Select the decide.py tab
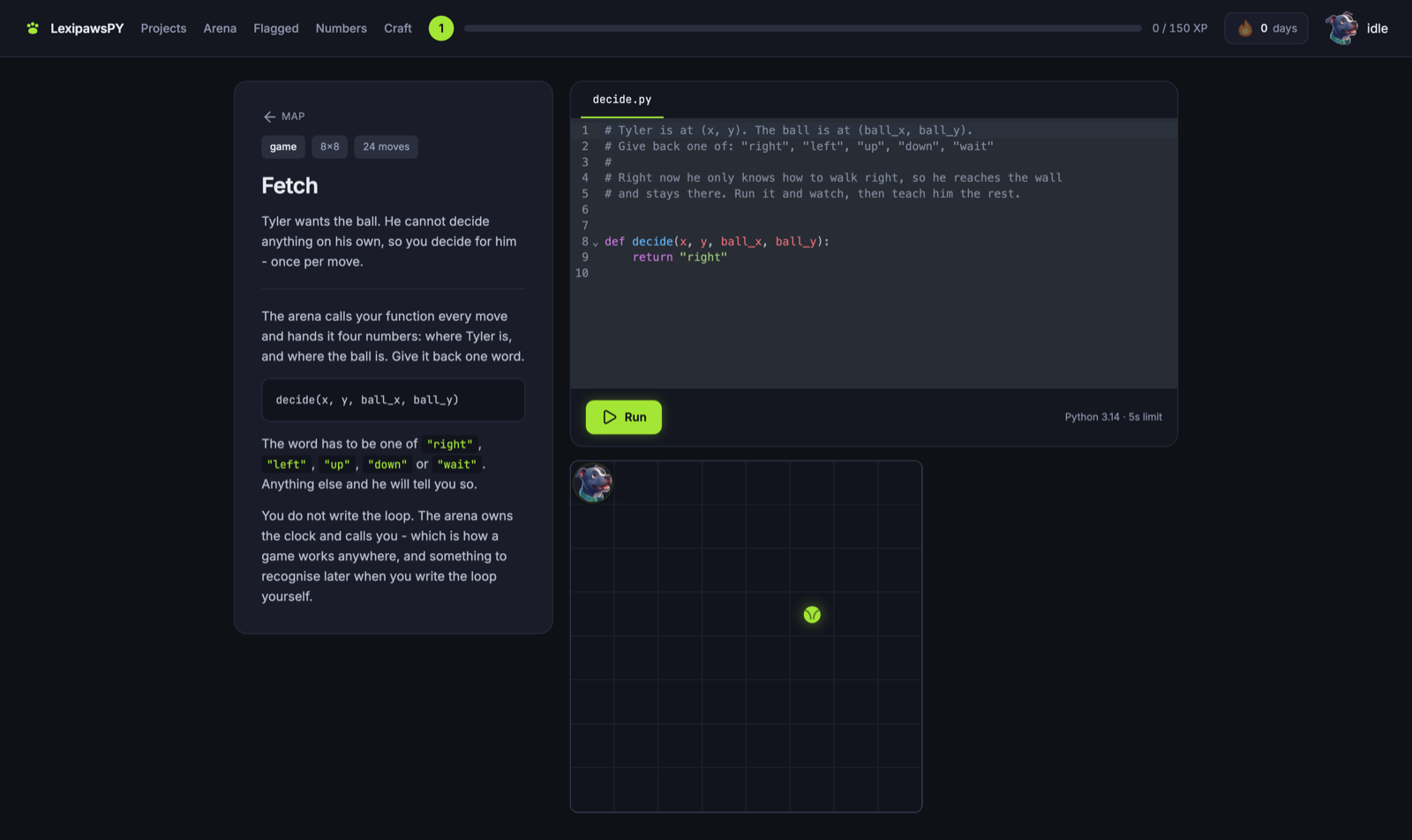This screenshot has width=1412, height=840. 622,100
